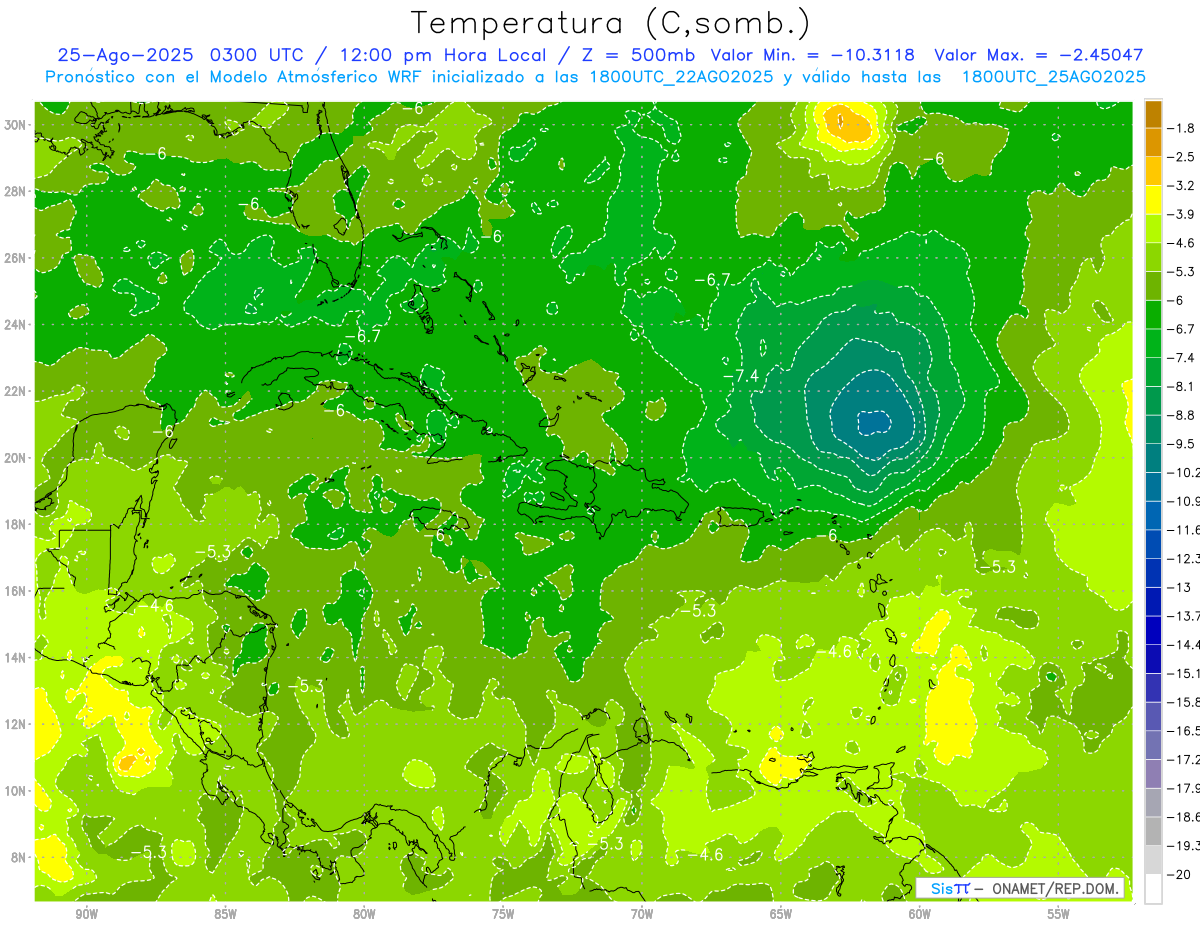Image resolution: width=1200 pixels, height=927 pixels.
Task: Click the '90W' longitude label
Action: click(x=87, y=915)
